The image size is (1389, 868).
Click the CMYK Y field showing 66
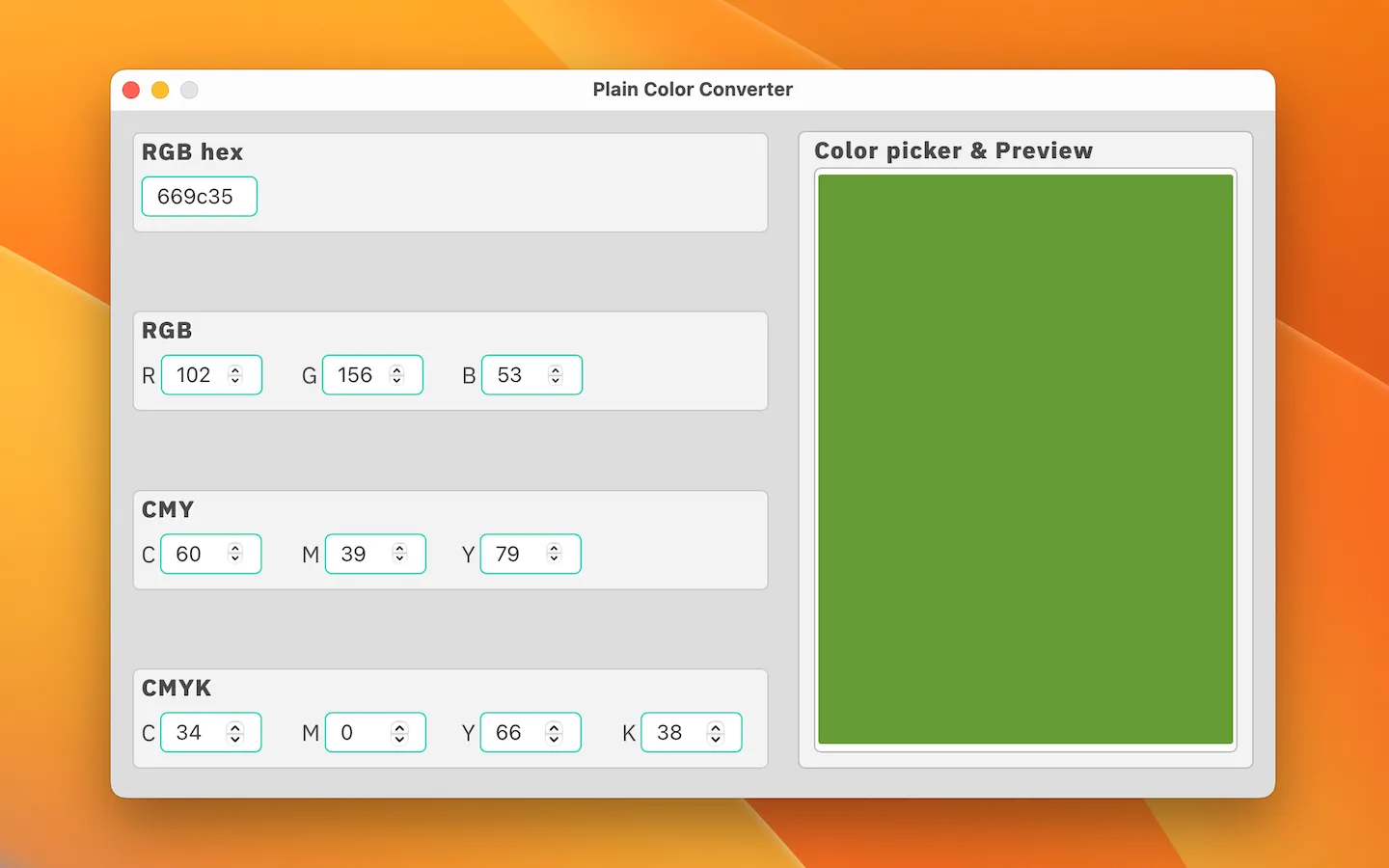[531, 732]
